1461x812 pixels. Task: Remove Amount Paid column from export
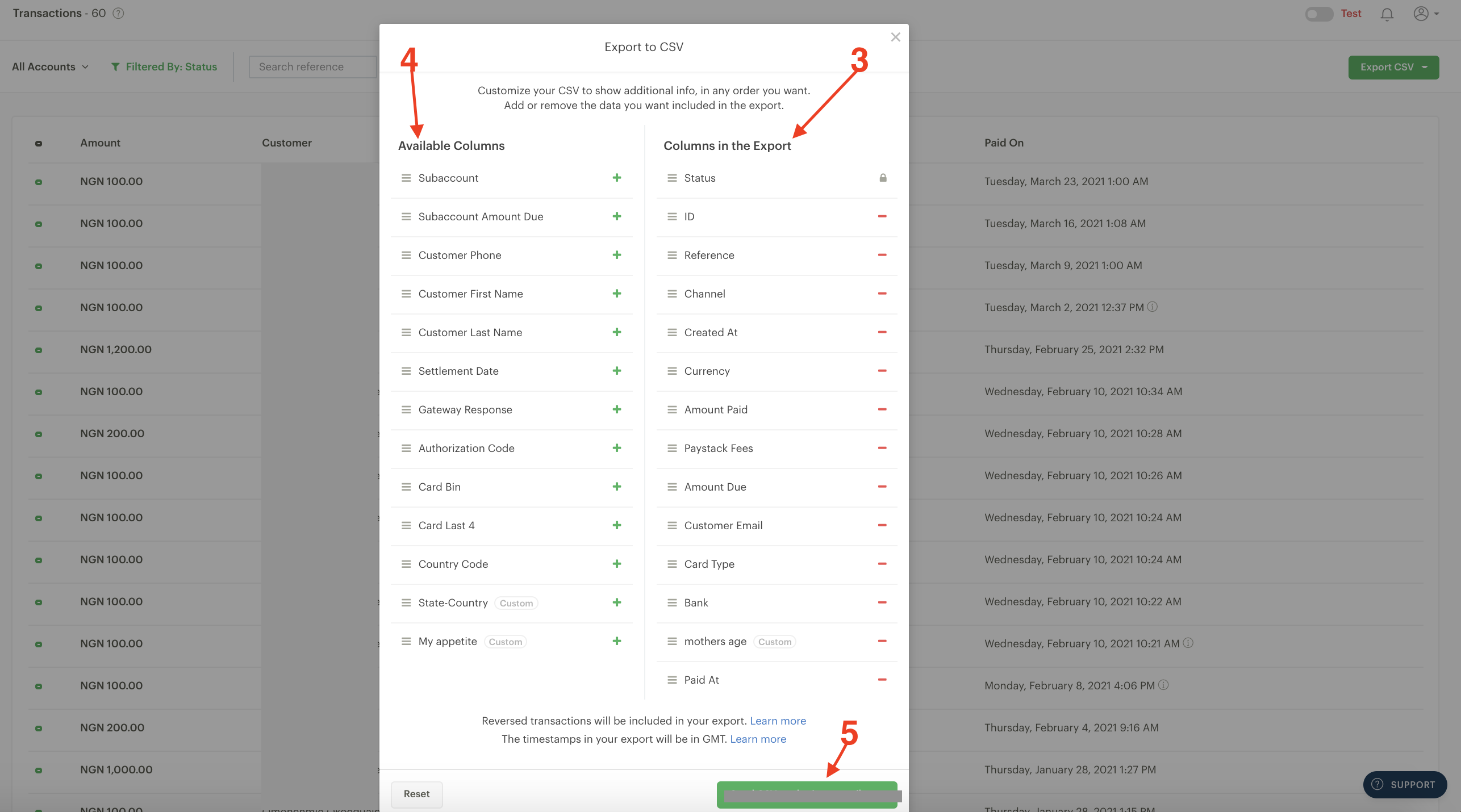(882, 409)
